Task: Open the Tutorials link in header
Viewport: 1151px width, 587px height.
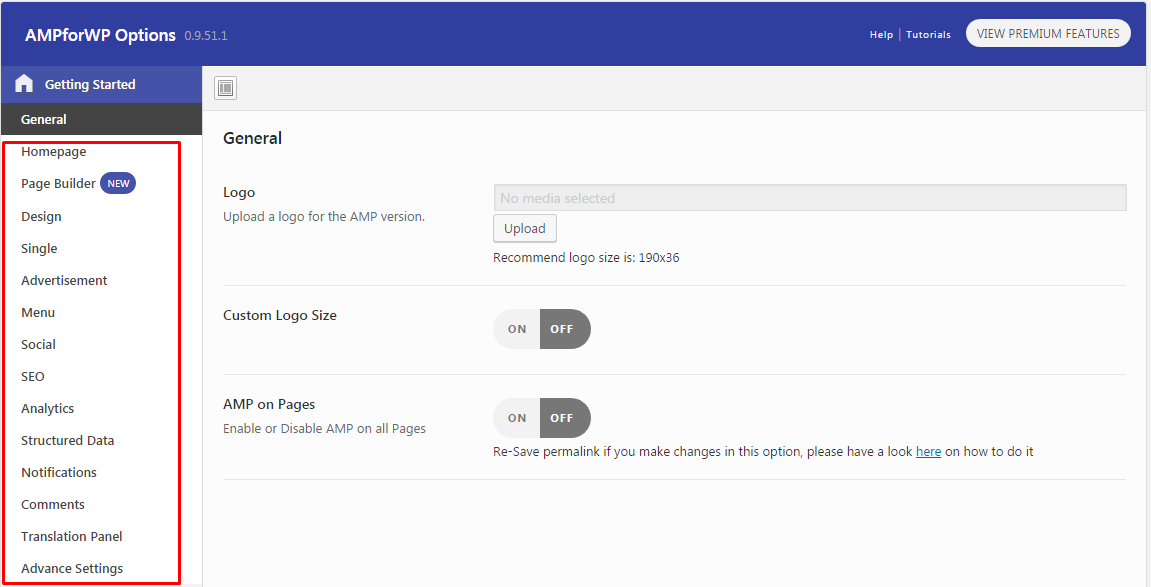Action: 929,35
